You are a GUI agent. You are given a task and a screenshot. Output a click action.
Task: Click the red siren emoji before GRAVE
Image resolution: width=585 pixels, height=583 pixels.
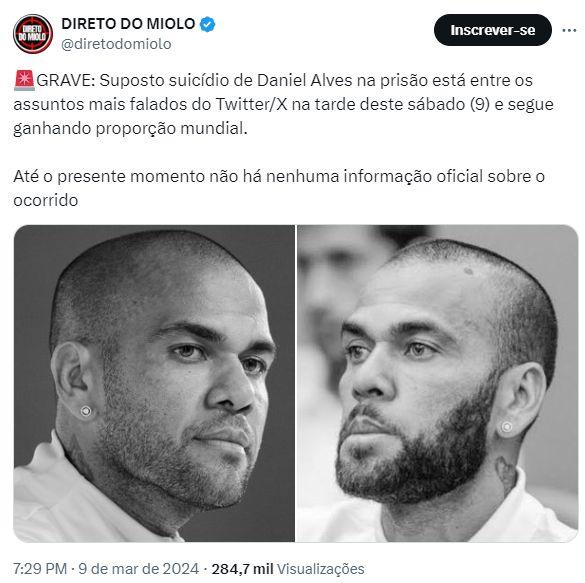coord(25,81)
